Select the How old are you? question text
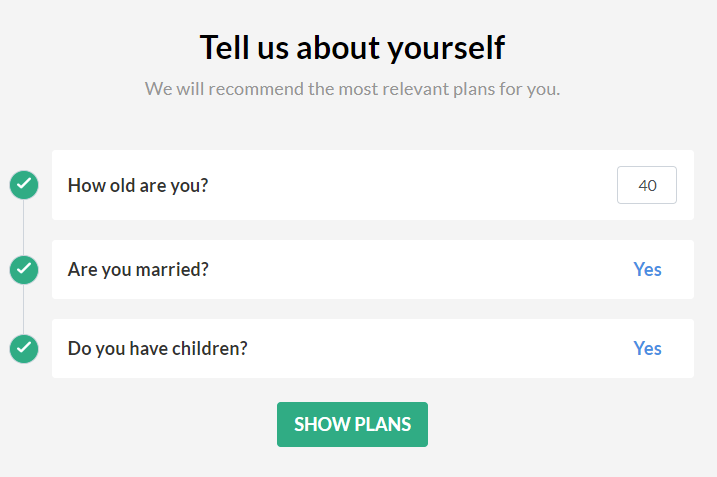The height and width of the screenshot is (477, 717). click(x=138, y=186)
